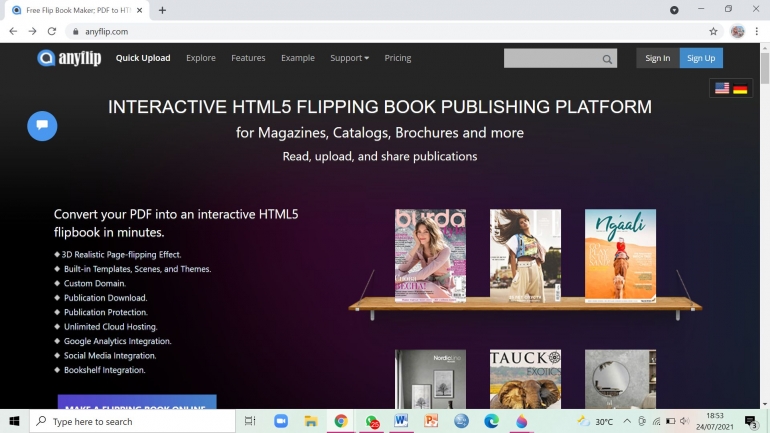Click the volume speaker tray icon
The height and width of the screenshot is (433, 770).
[x=685, y=421]
